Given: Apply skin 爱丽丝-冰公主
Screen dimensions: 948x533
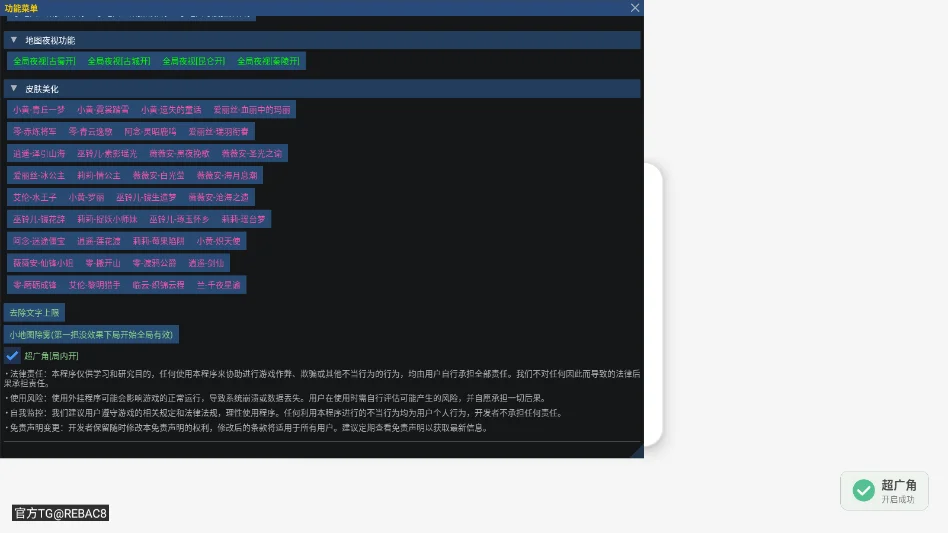Looking at the screenshot, I should tap(39, 175).
